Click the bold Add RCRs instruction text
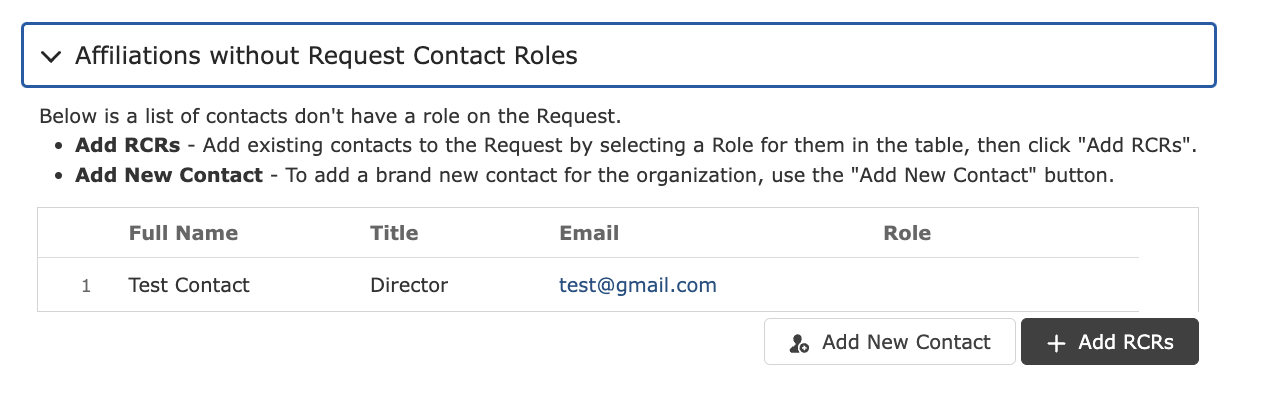The image size is (1262, 420). coord(128,145)
